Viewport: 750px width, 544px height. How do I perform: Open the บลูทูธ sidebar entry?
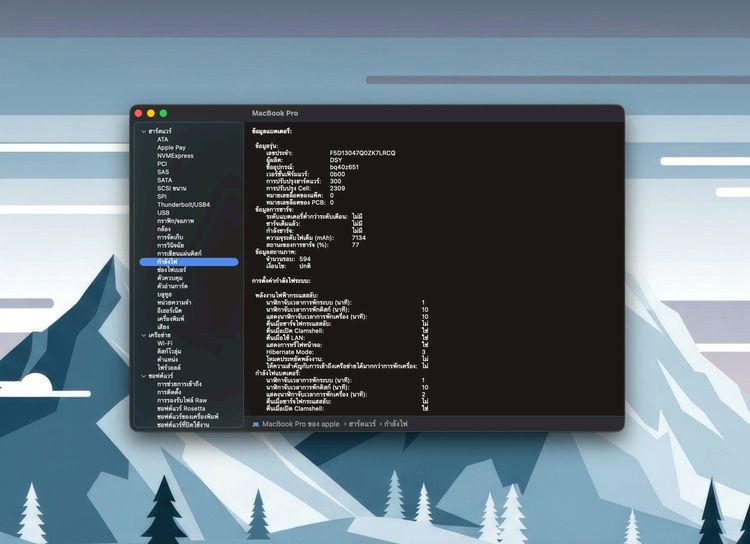[166, 294]
